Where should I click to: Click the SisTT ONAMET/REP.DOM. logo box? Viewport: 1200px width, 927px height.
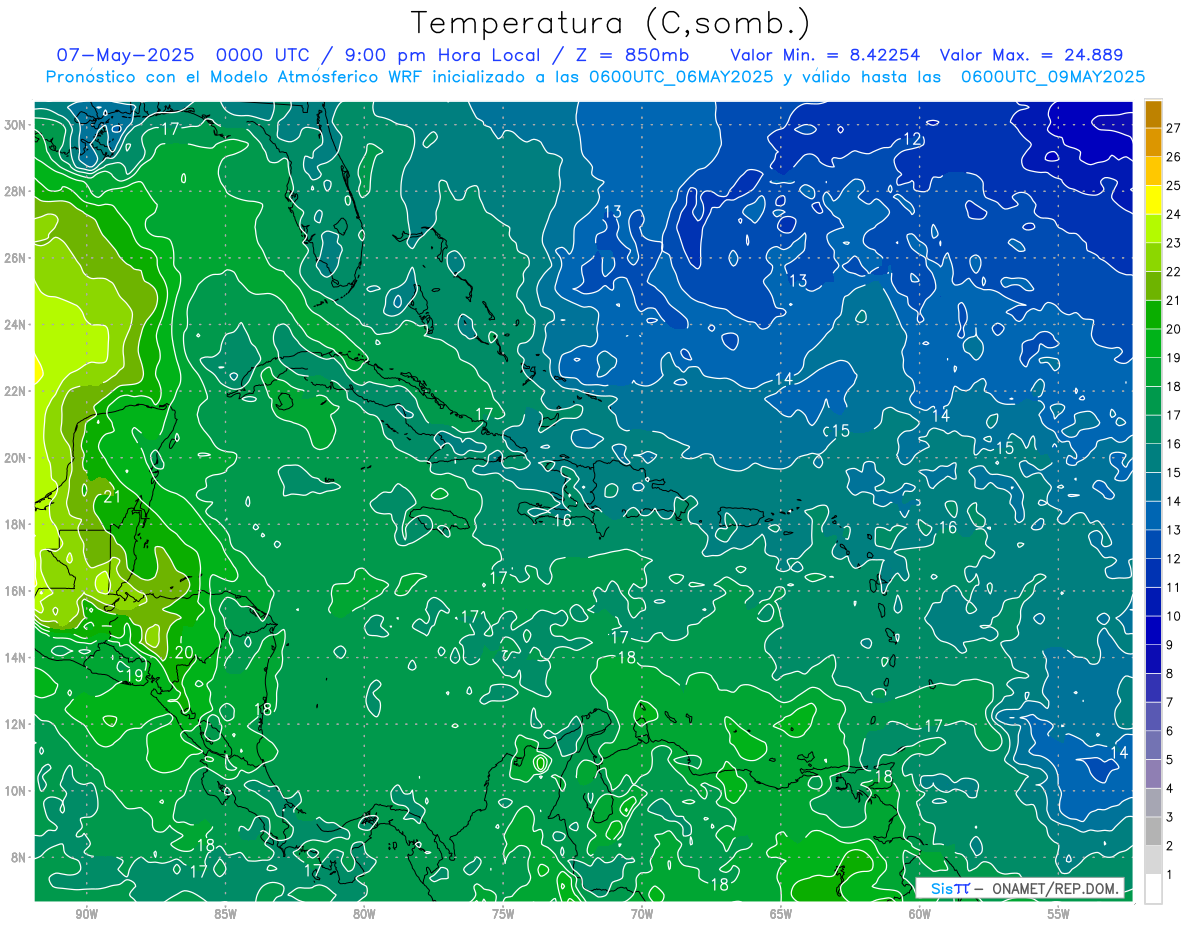tap(1020, 888)
